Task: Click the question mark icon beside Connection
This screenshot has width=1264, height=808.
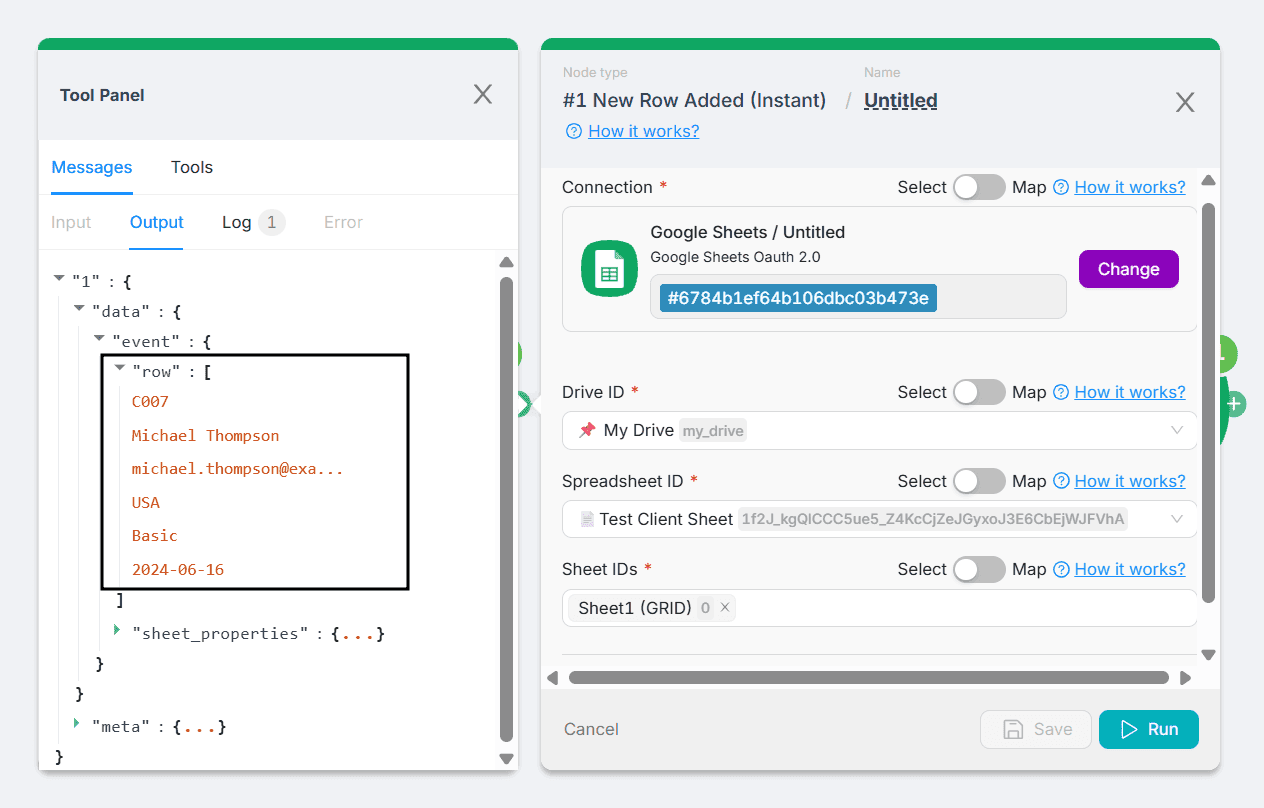Action: click(x=1061, y=187)
